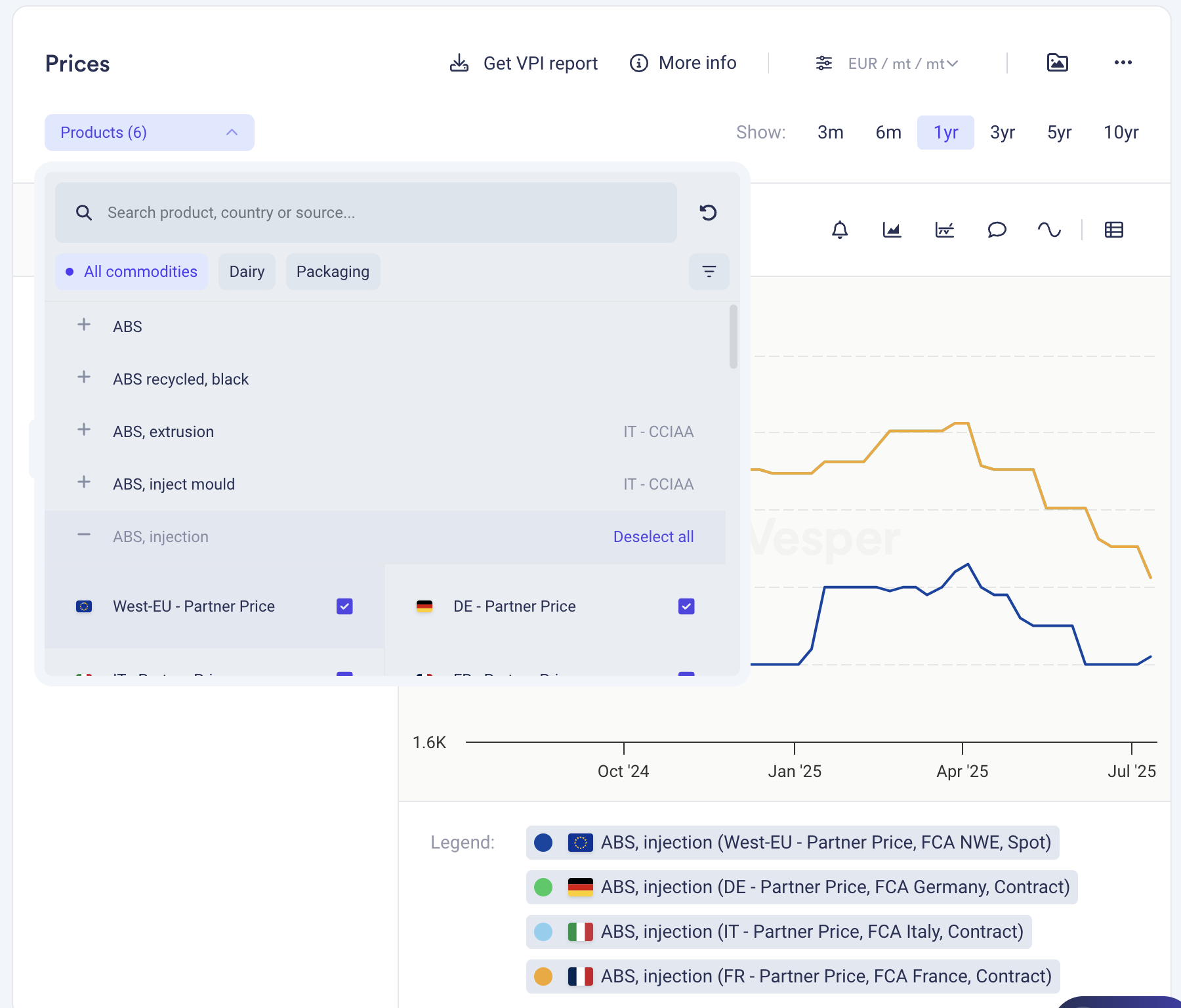1181x1008 pixels.
Task: Click the bell alert icon
Action: 840,230
